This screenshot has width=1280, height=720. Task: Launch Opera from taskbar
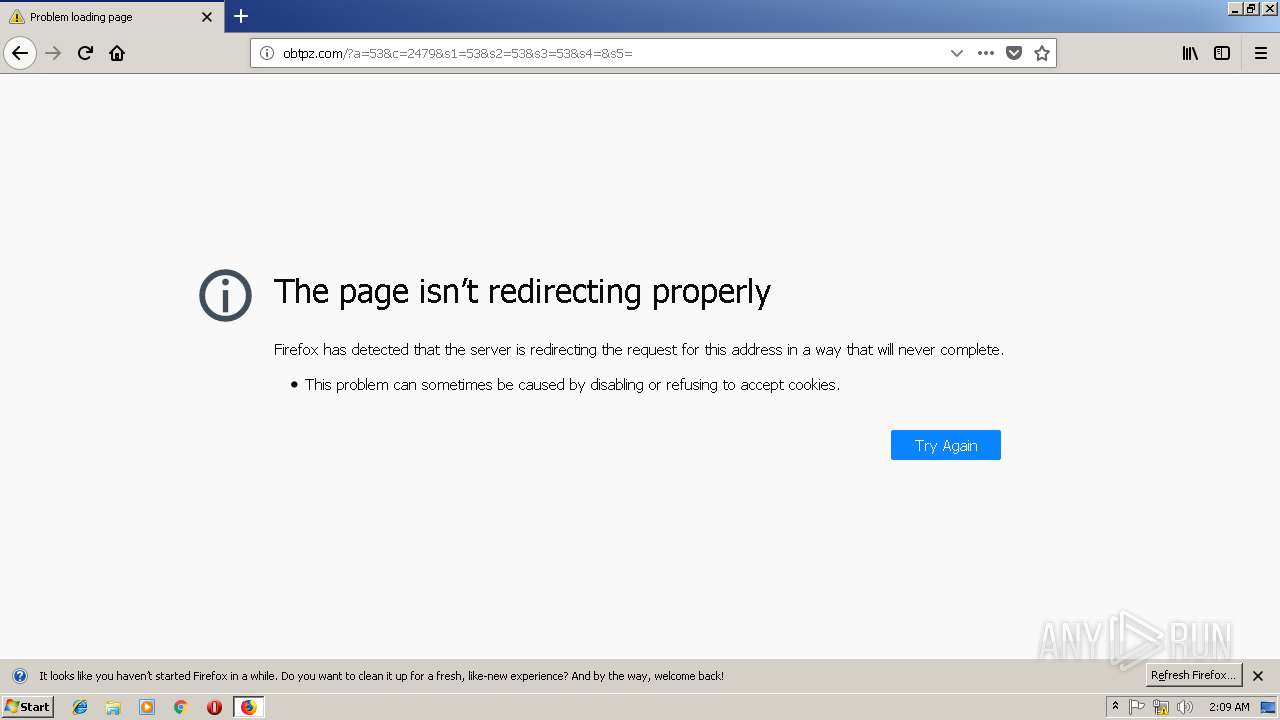tap(214, 707)
